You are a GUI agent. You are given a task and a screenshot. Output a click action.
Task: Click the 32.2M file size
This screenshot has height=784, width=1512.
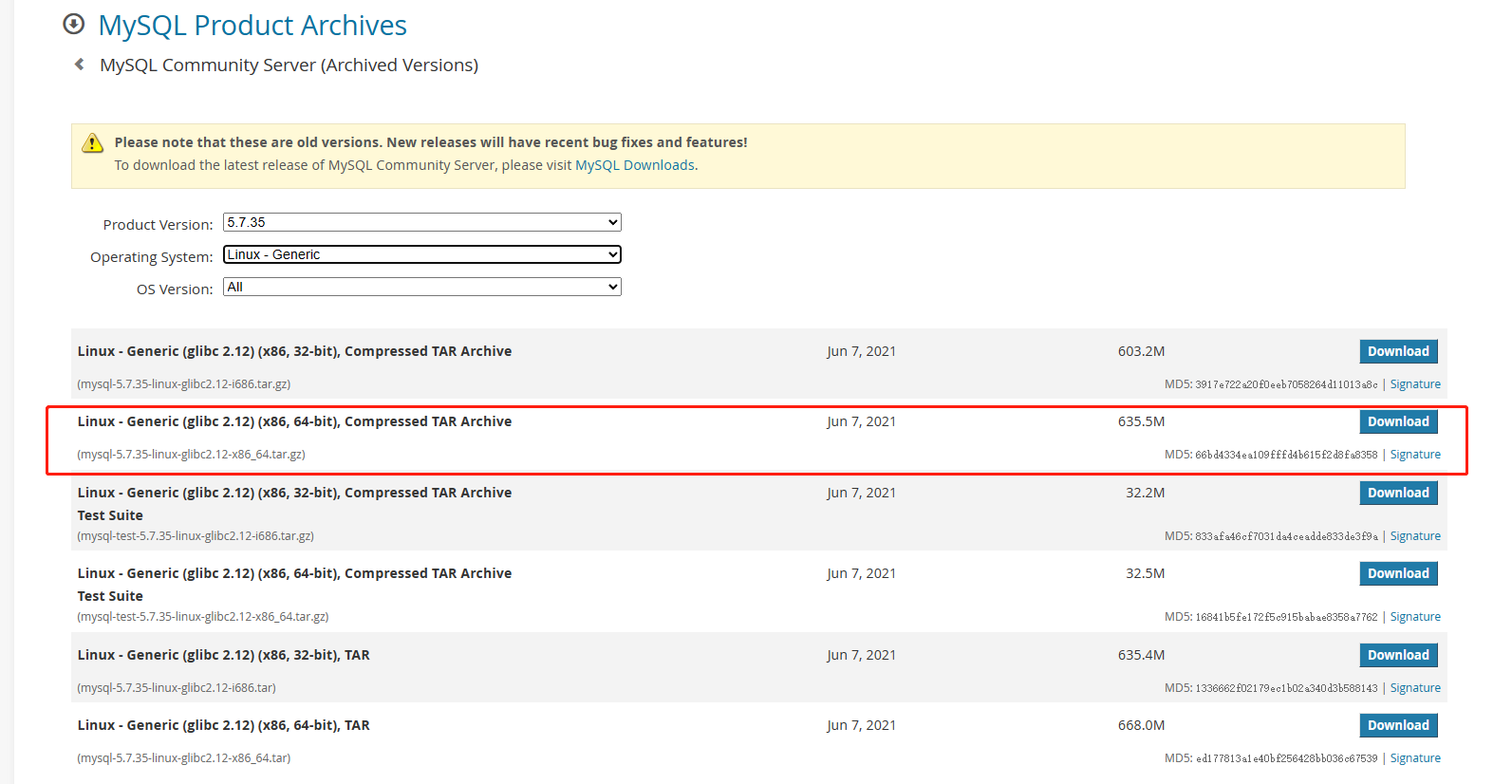[1145, 493]
